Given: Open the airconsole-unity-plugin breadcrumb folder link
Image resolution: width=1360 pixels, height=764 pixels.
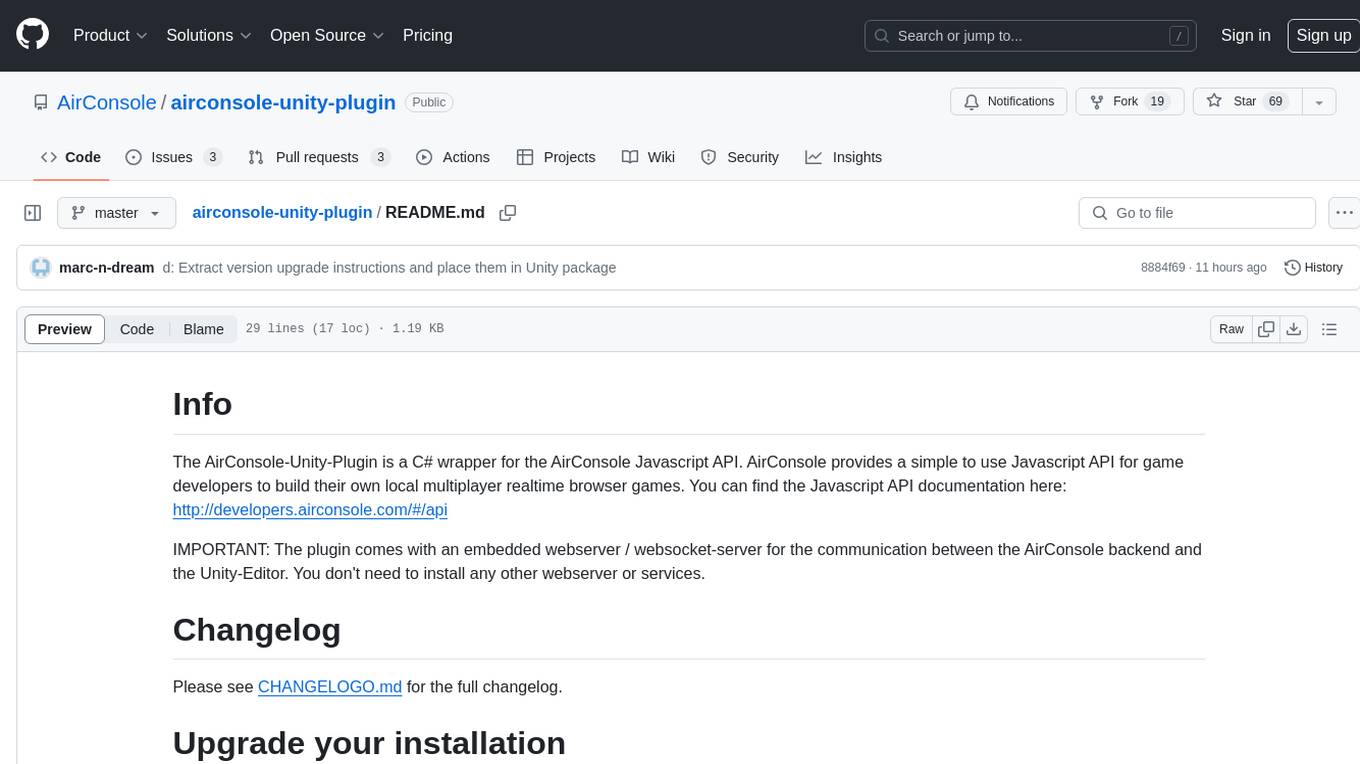Looking at the screenshot, I should tap(282, 212).
